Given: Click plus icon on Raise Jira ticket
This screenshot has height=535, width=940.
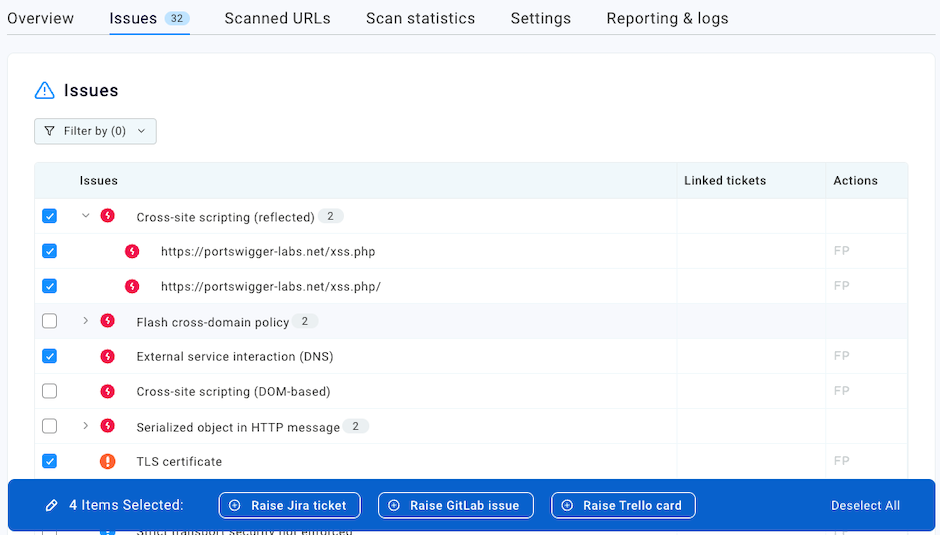Looking at the screenshot, I should pyautogui.click(x=235, y=506).
